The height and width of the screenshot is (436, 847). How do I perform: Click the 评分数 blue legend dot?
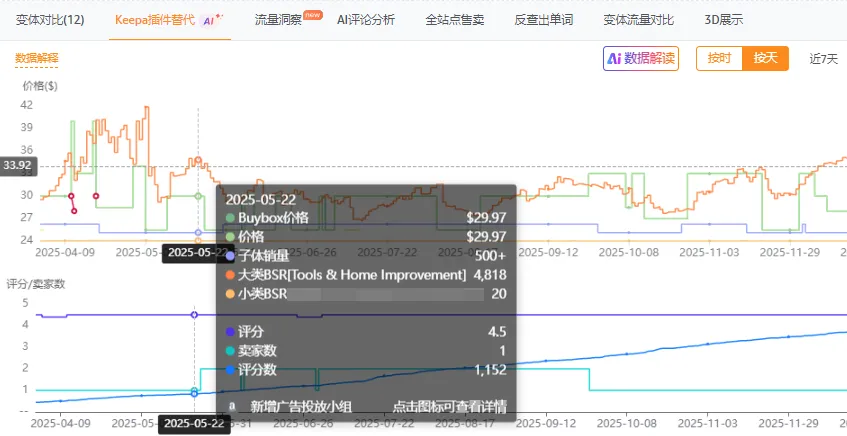point(230,370)
